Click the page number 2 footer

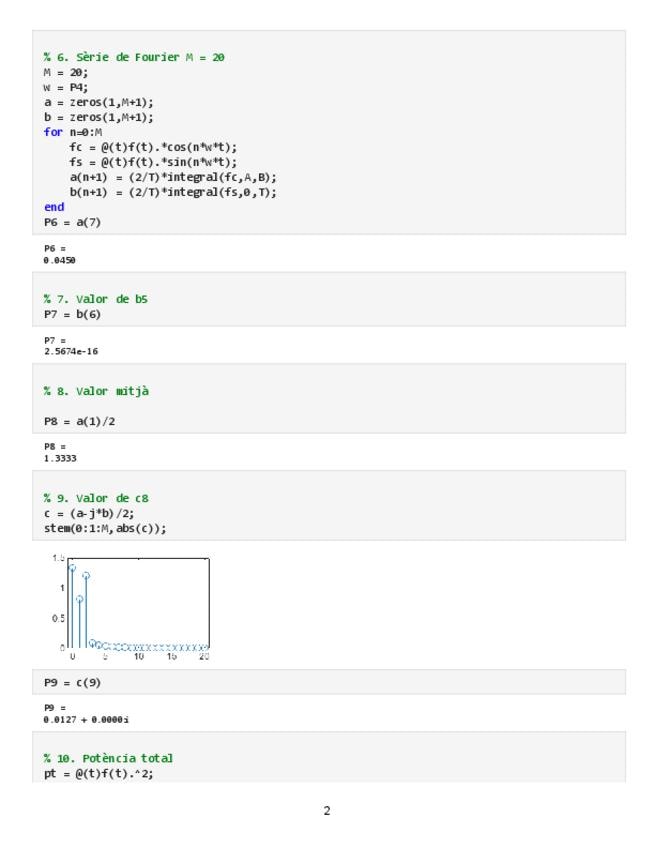[327, 811]
